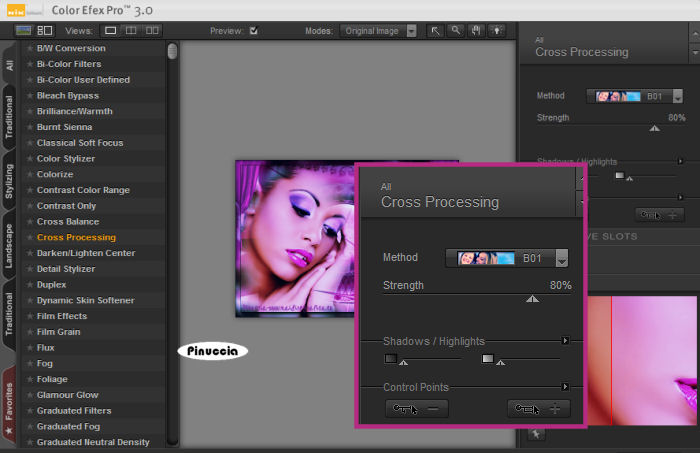The image size is (700, 453).
Task: Expand arrow above add control point button, right sidebar
Action: click(680, 197)
